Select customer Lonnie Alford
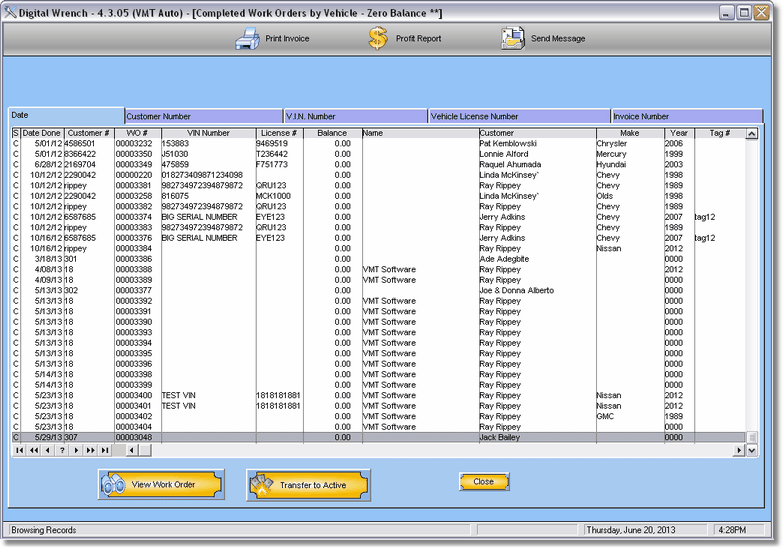Image resolution: width=783 pixels, height=549 pixels. pyautogui.click(x=503, y=154)
